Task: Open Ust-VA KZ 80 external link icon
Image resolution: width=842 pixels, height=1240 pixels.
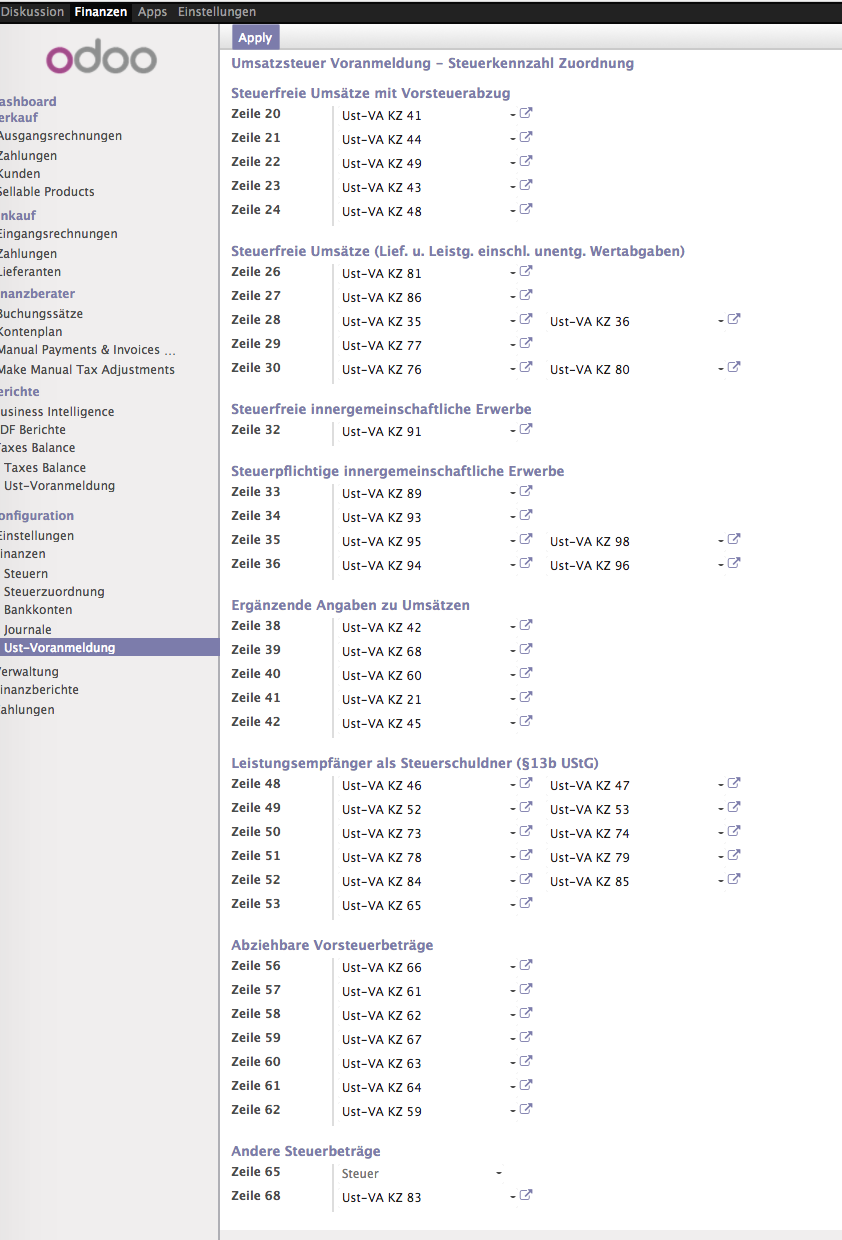Action: [x=733, y=369]
